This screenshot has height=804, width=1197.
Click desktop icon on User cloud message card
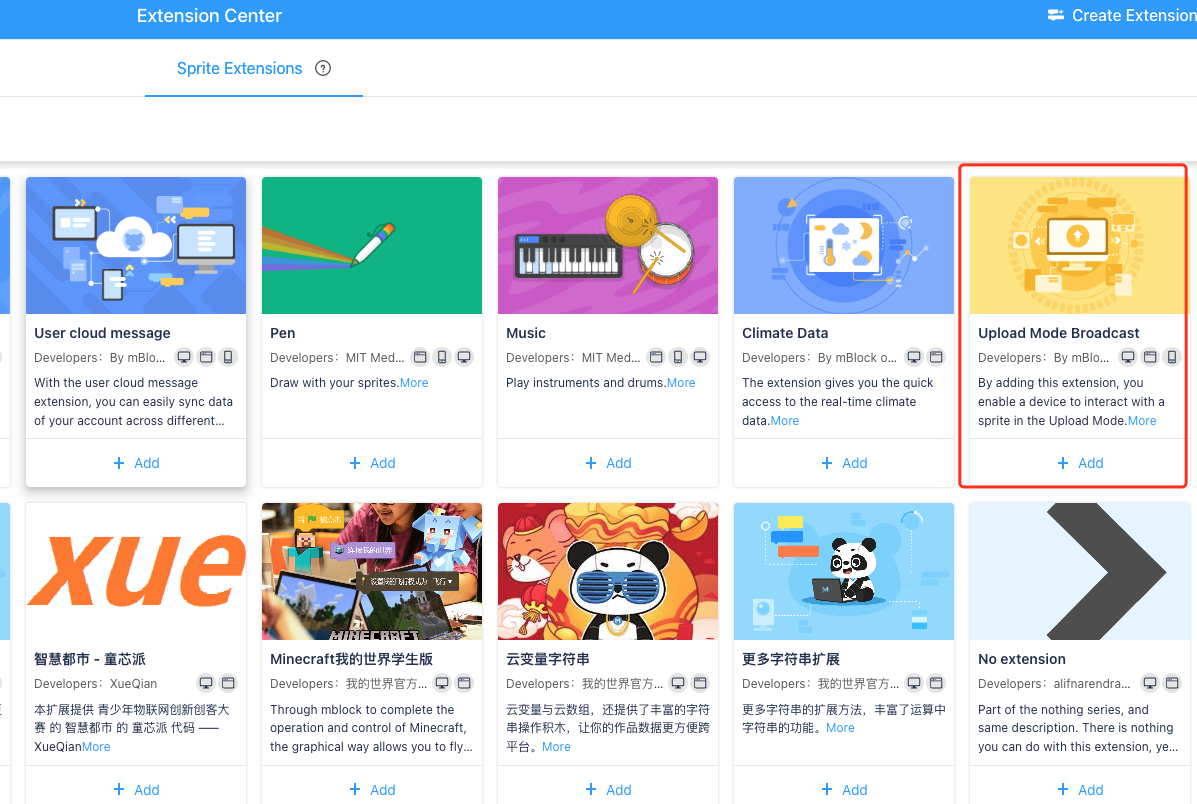pyautogui.click(x=184, y=357)
